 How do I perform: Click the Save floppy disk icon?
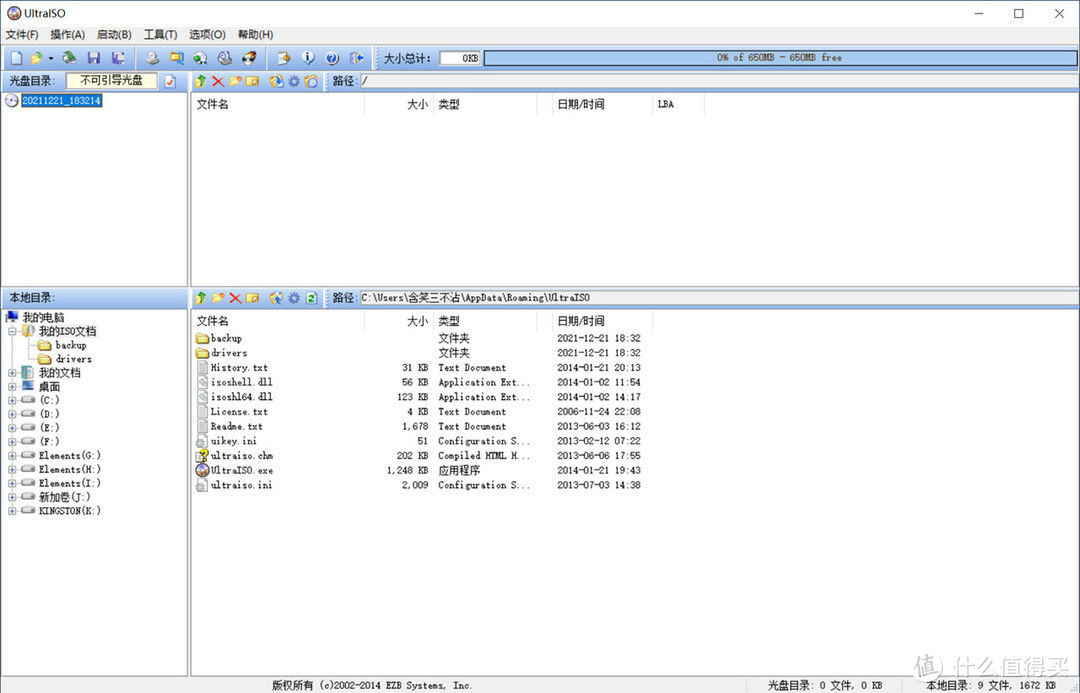click(x=94, y=58)
